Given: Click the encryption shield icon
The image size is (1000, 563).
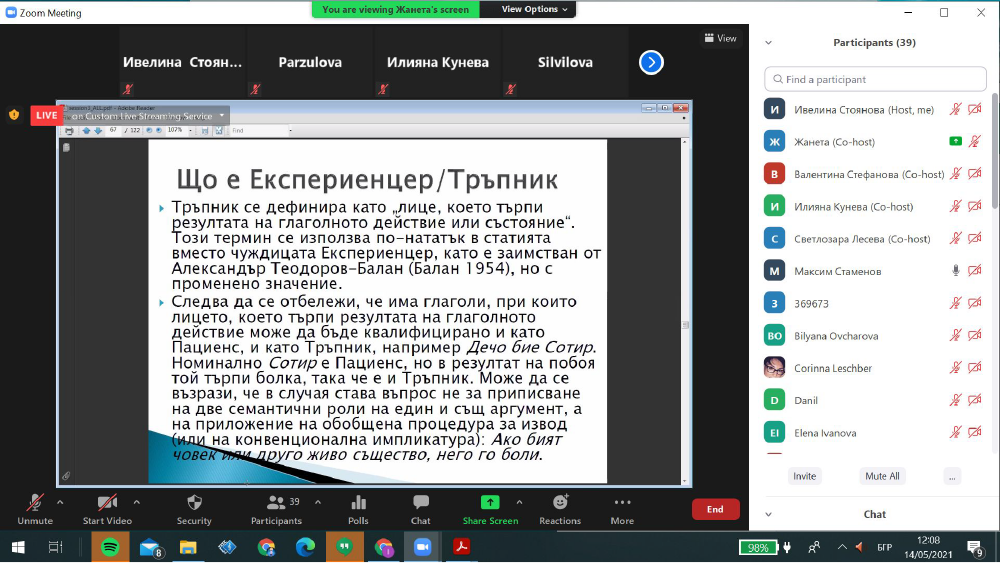Looking at the screenshot, I should coord(14,115).
